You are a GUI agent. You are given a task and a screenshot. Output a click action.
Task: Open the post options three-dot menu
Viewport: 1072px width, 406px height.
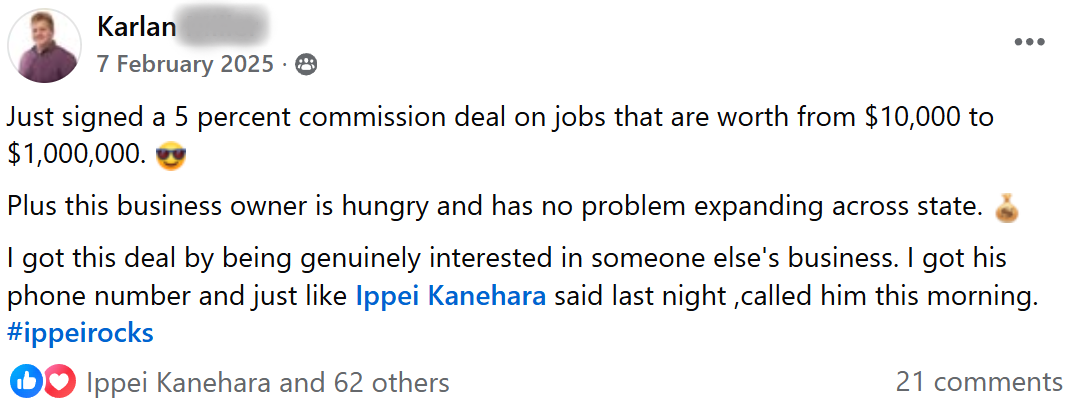1029,42
